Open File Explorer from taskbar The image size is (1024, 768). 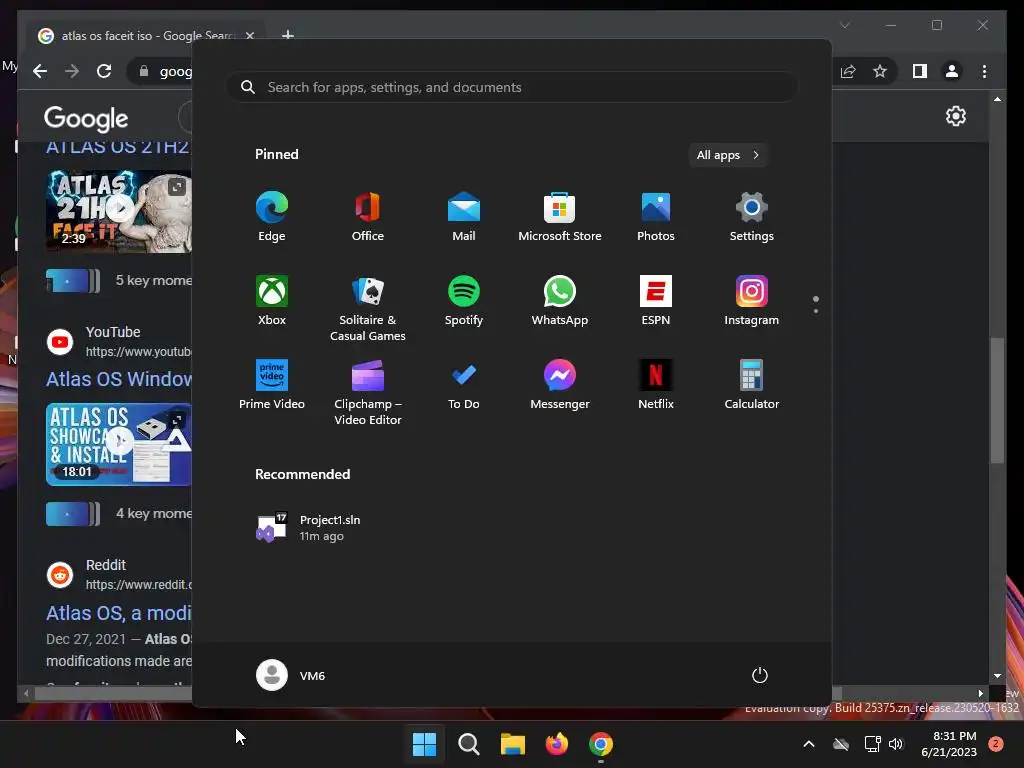coord(513,744)
